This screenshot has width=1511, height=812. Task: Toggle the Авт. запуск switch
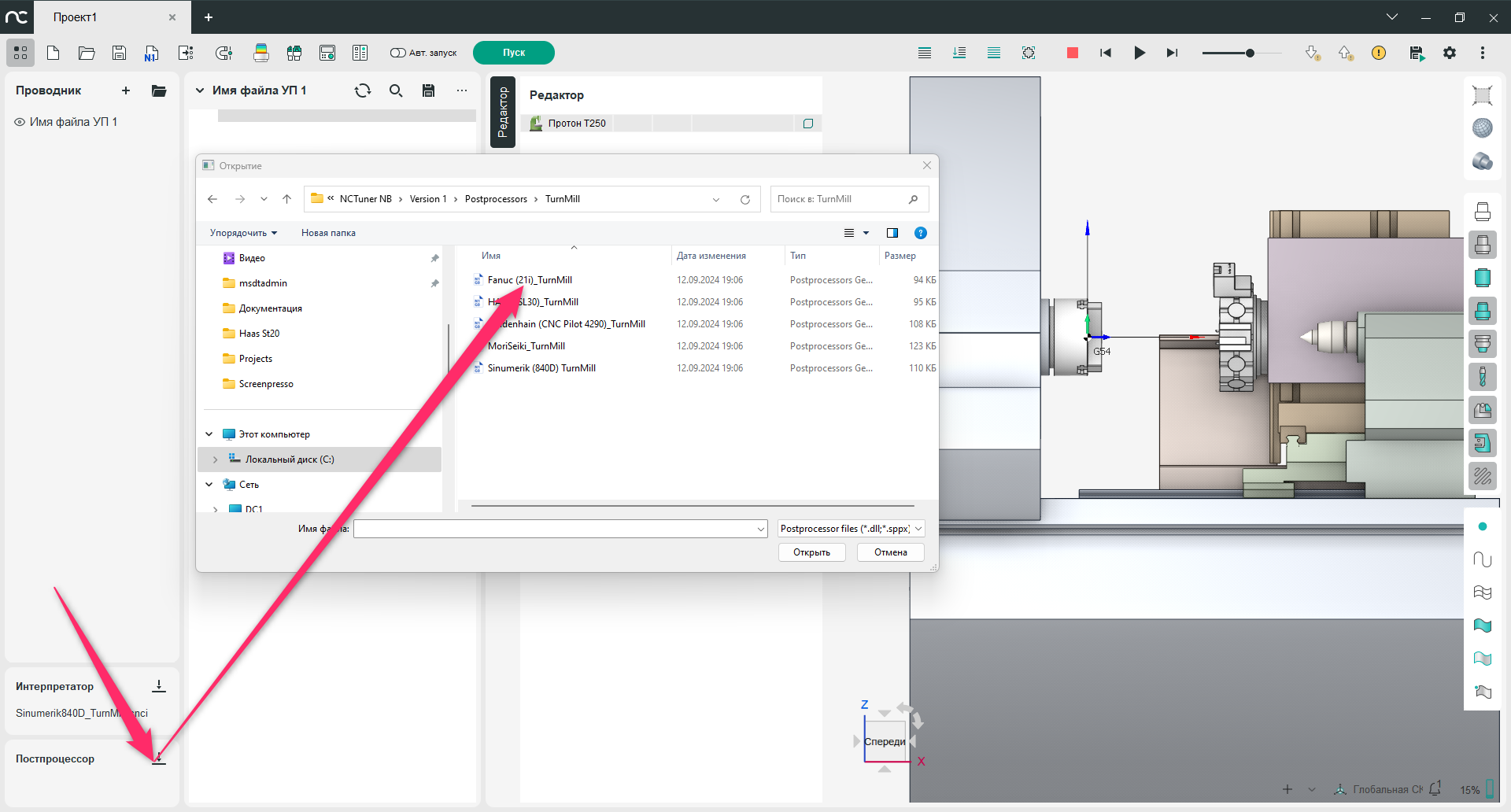click(398, 53)
